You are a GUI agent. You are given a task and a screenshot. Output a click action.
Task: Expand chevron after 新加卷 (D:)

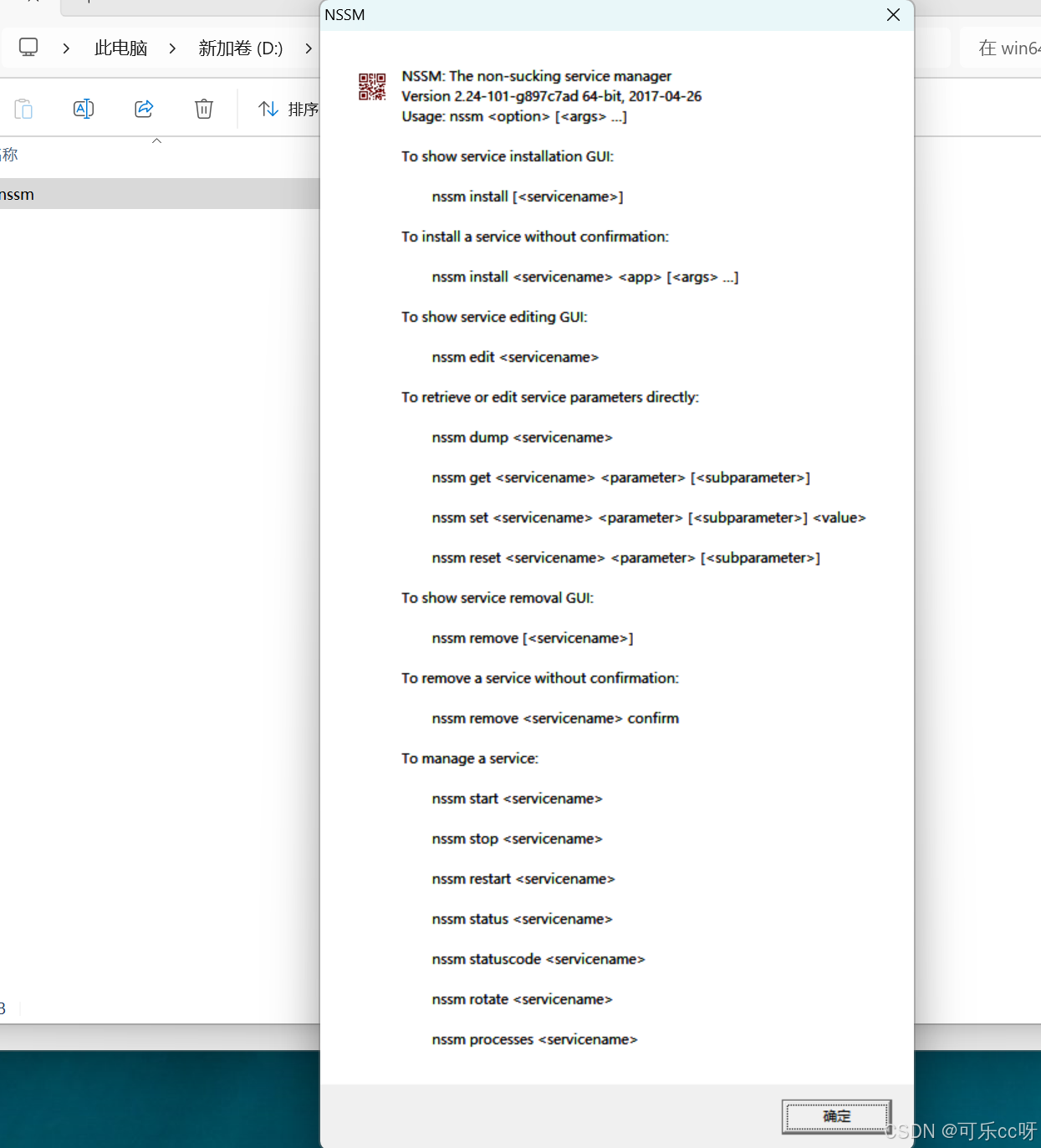[x=309, y=48]
